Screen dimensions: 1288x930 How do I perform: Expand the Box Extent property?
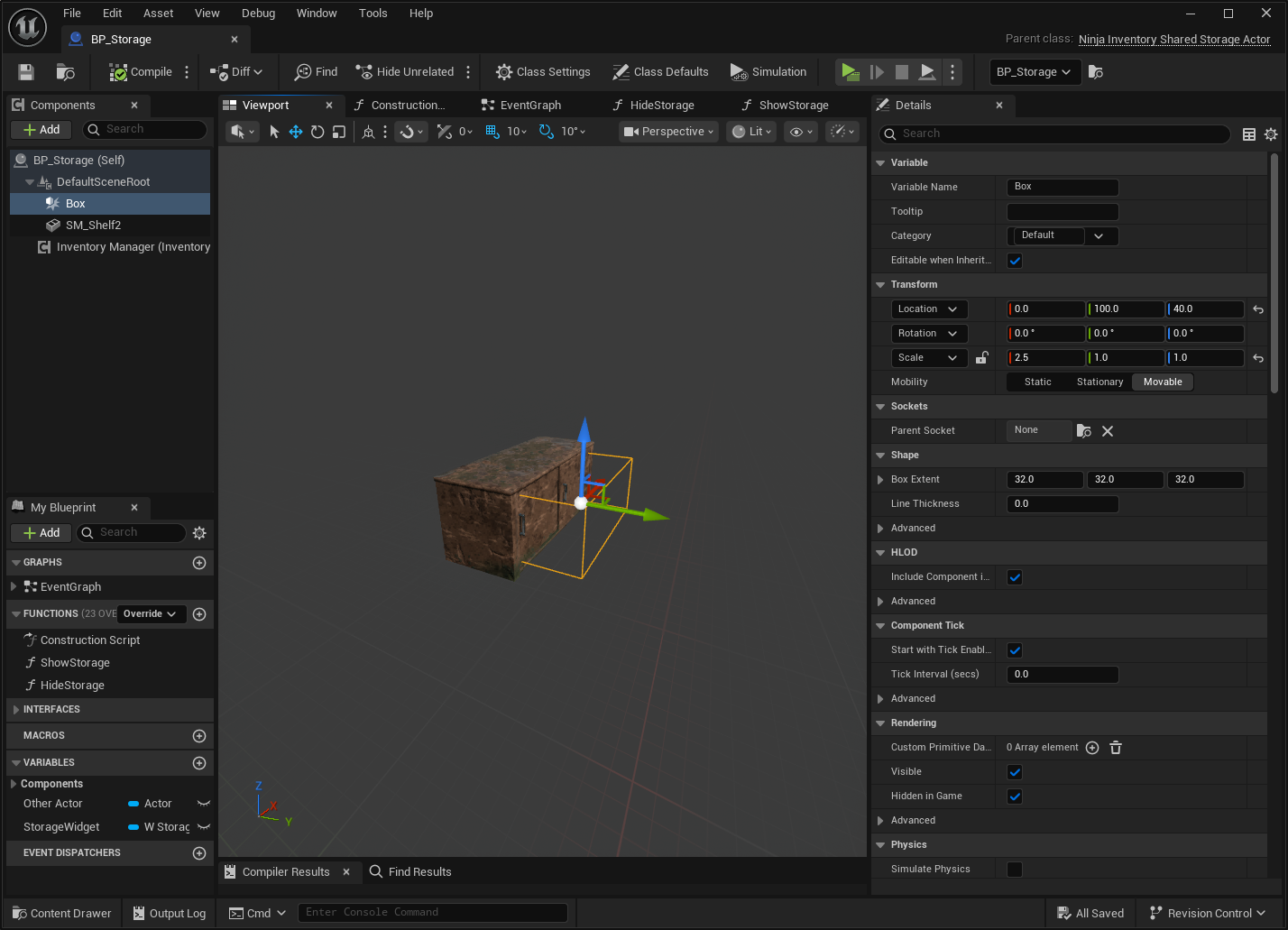(881, 480)
